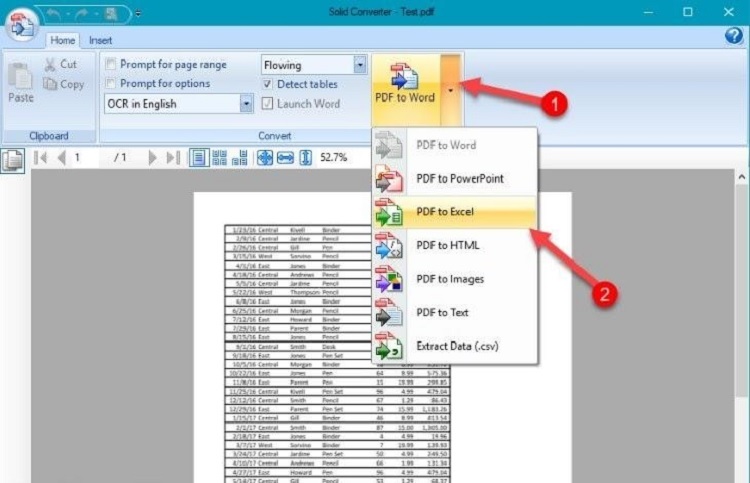Click the Cut command

point(60,64)
